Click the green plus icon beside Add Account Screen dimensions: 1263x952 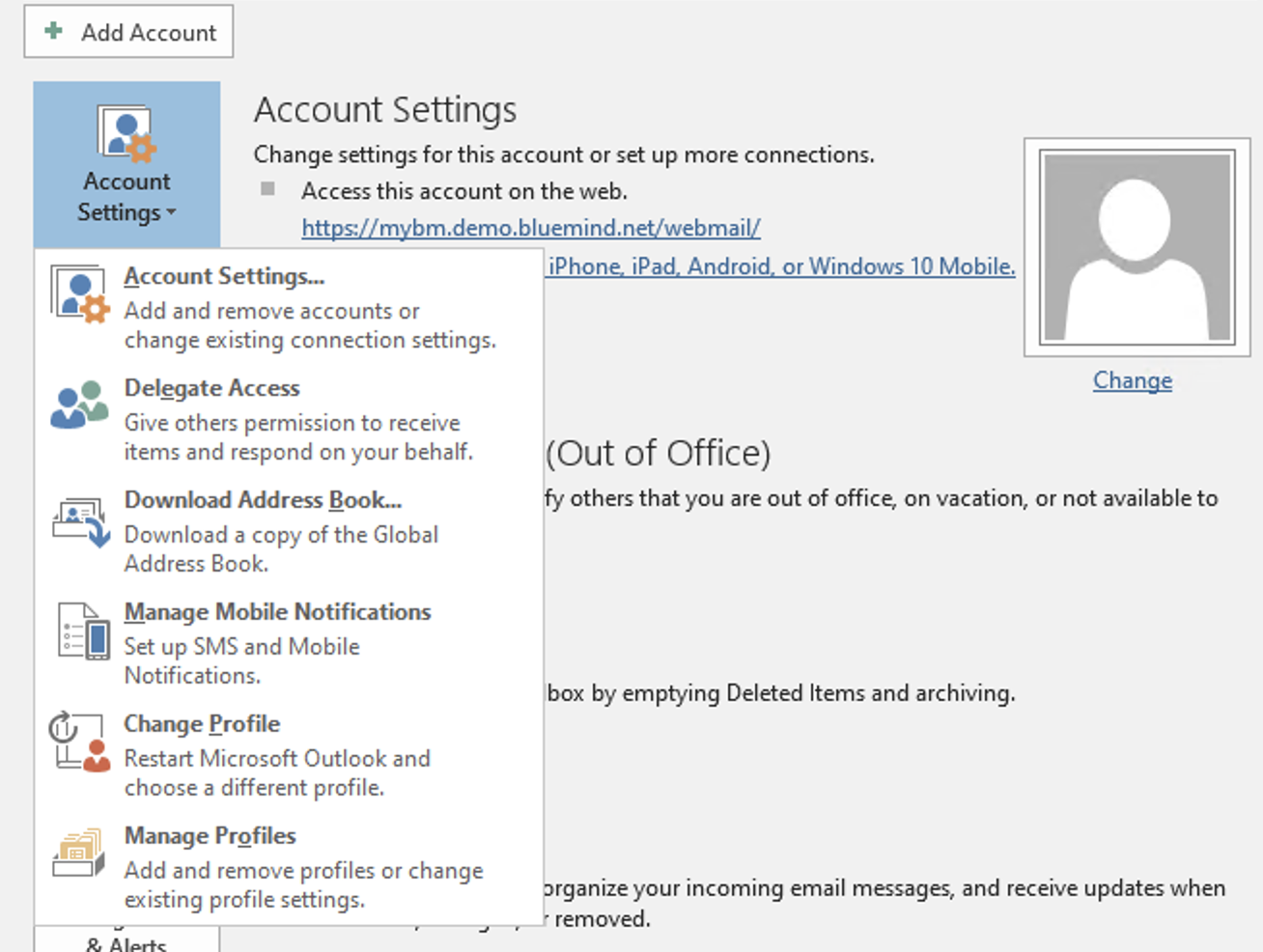54,31
